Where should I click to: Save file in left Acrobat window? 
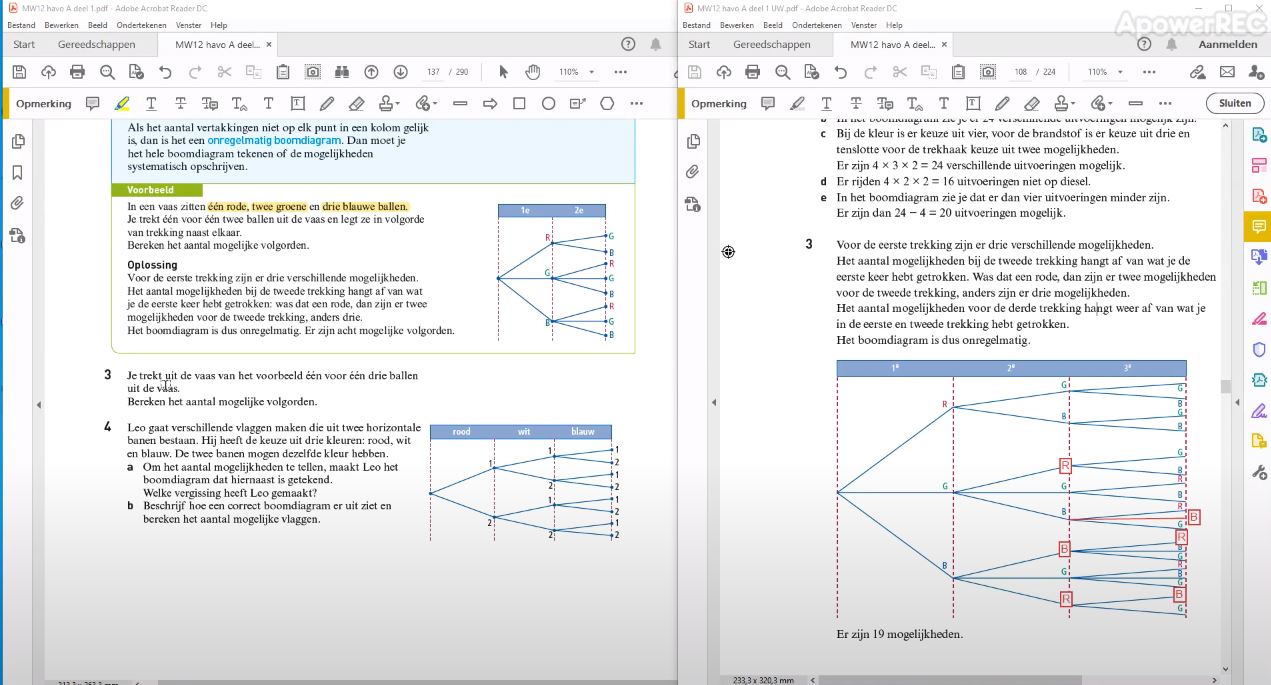coord(19,72)
